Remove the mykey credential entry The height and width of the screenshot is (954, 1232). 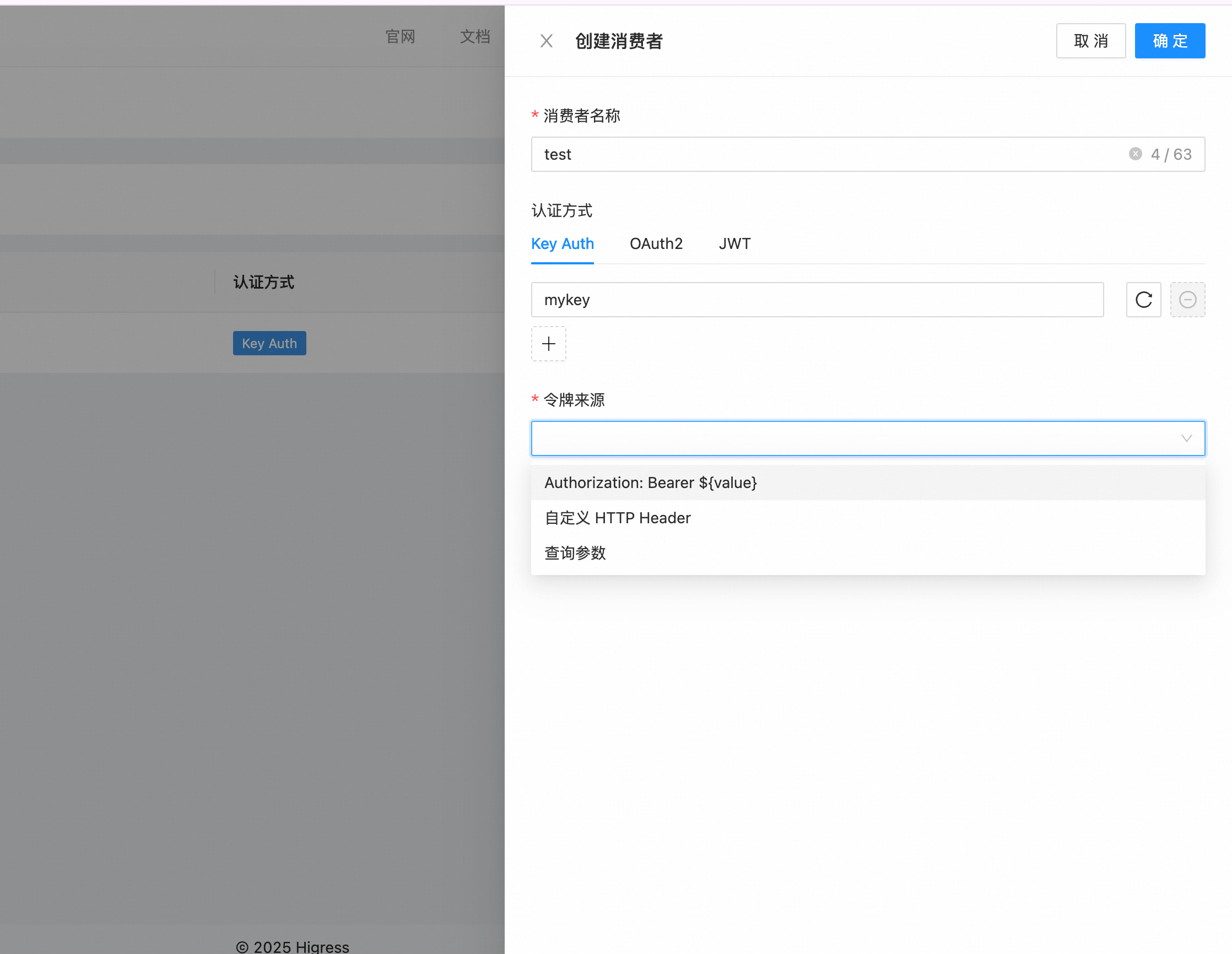1187,300
